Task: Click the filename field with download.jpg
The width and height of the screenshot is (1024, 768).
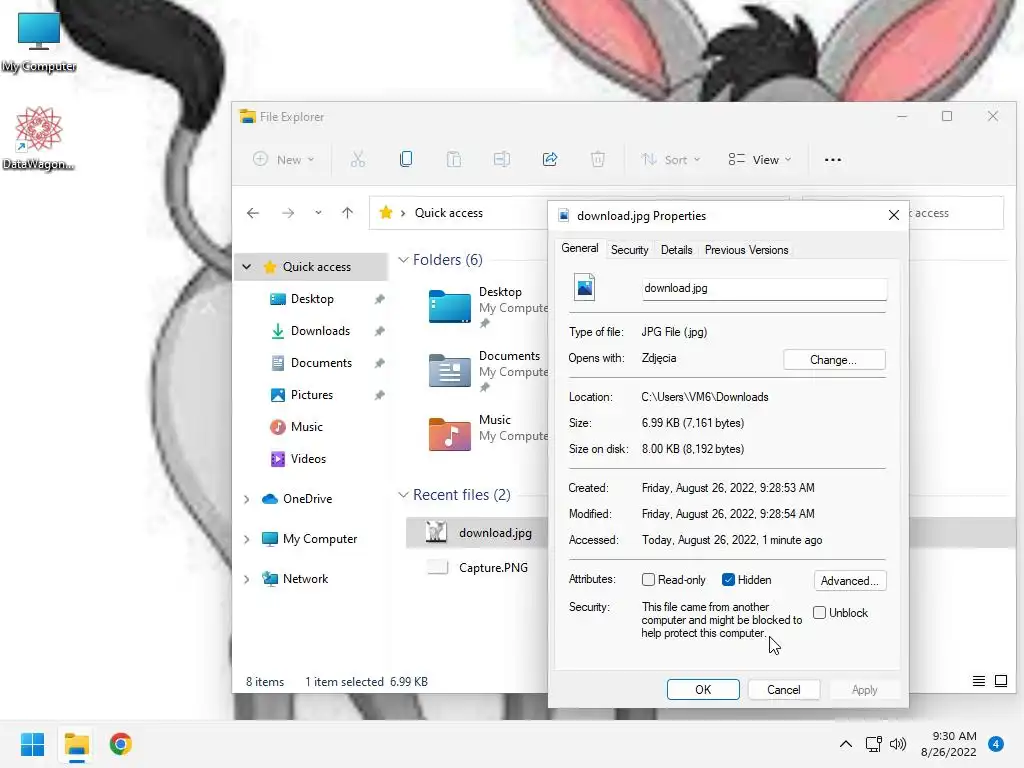Action: click(x=764, y=289)
